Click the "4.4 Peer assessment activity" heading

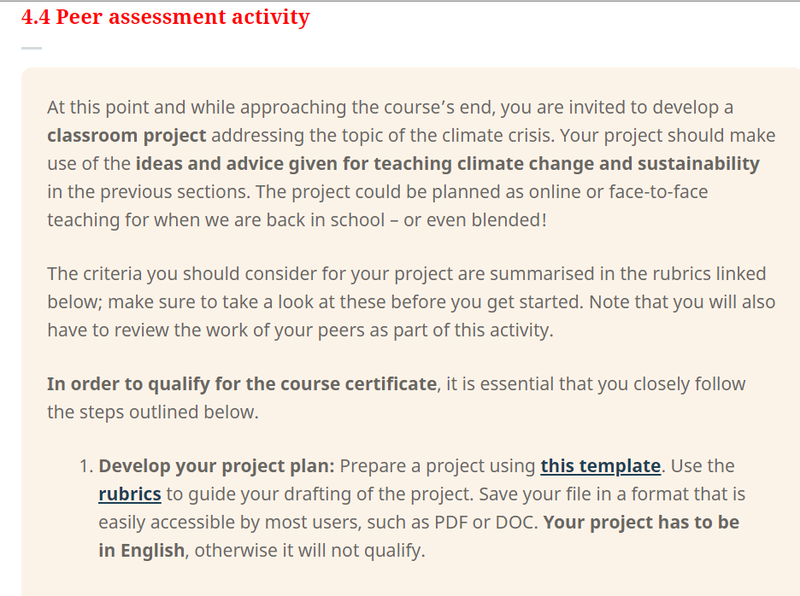pos(165,17)
